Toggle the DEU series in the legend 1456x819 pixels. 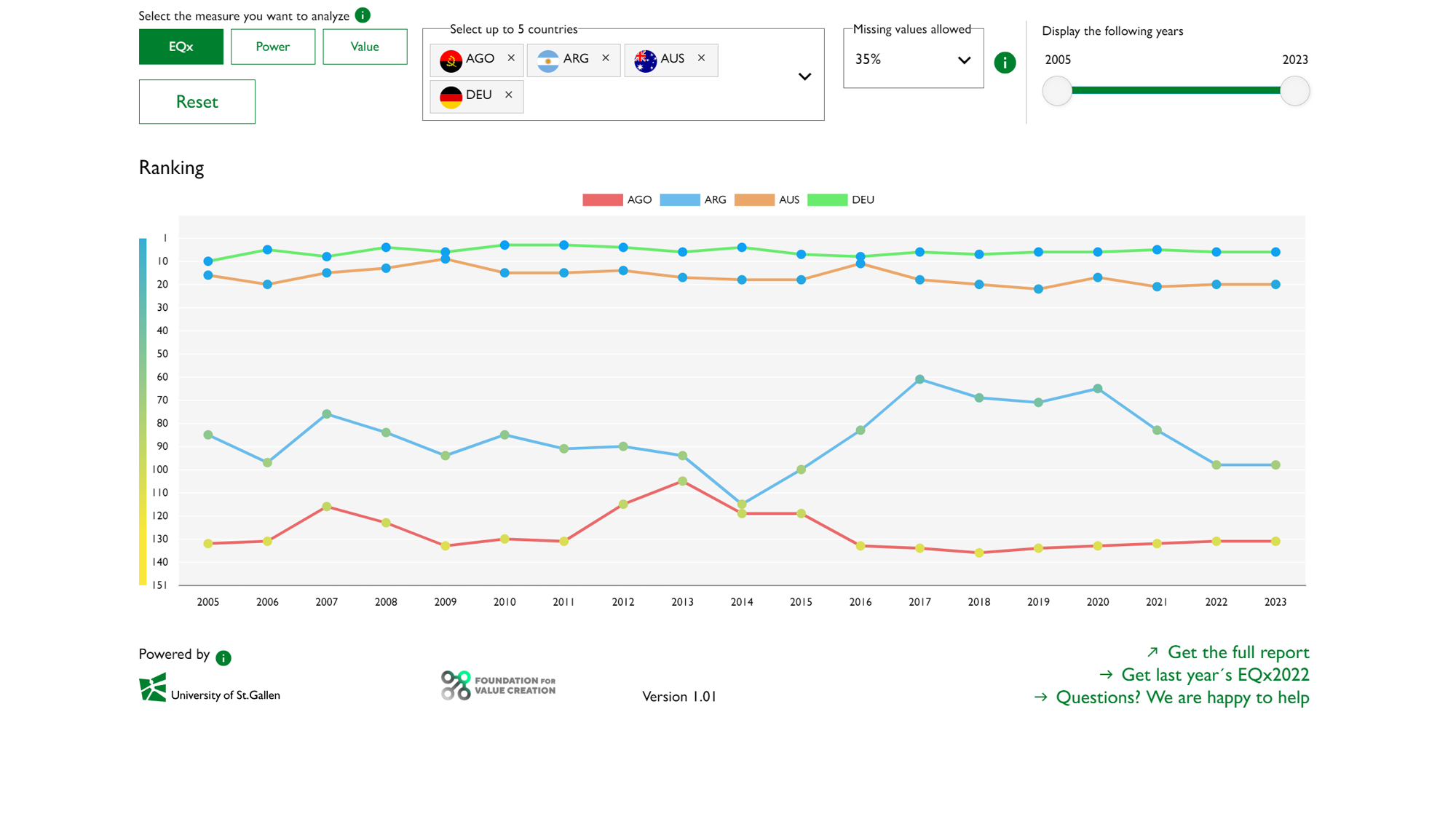[844, 199]
